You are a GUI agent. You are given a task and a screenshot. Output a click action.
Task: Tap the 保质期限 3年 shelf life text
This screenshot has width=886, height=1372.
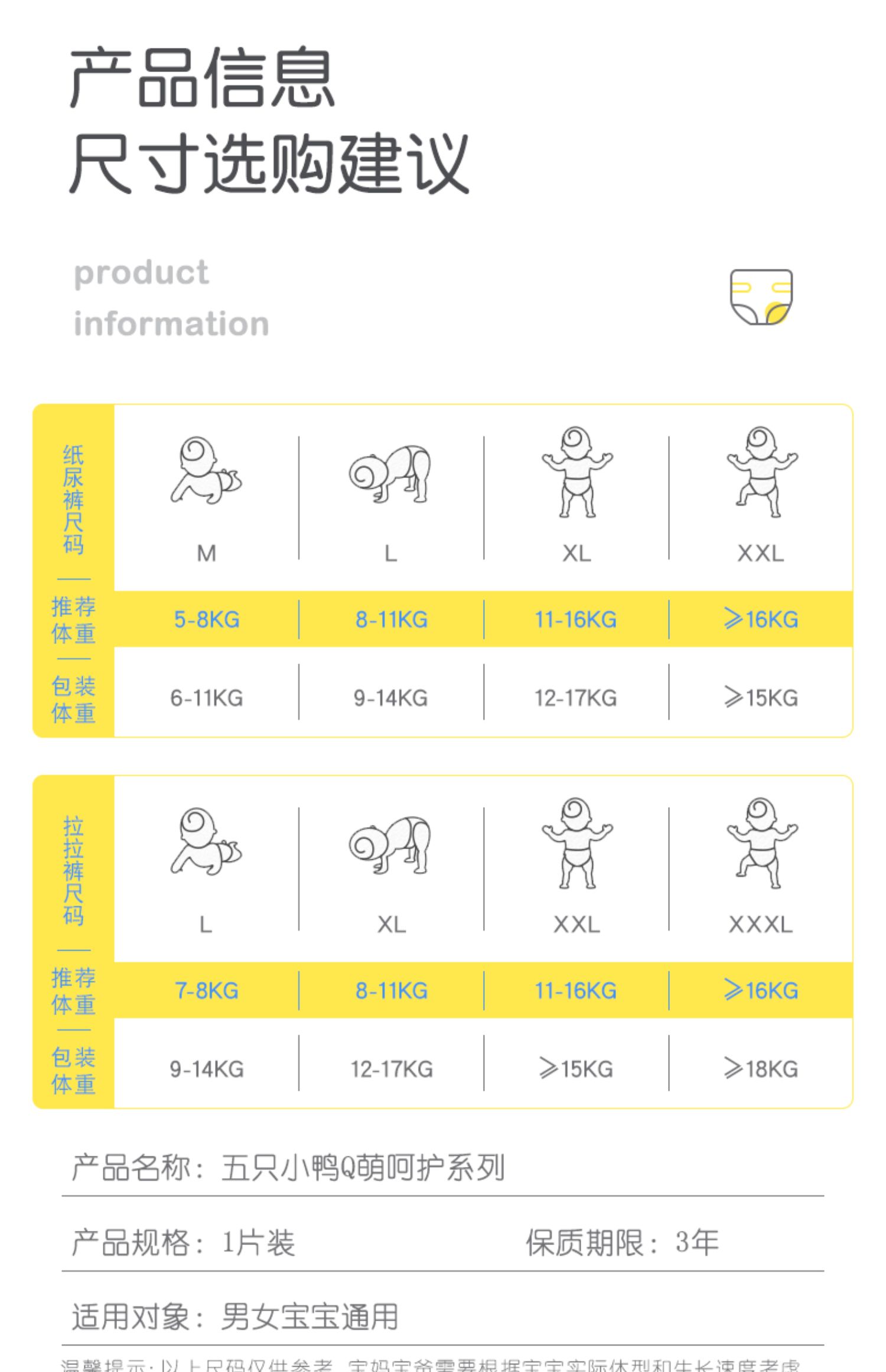(x=622, y=1242)
